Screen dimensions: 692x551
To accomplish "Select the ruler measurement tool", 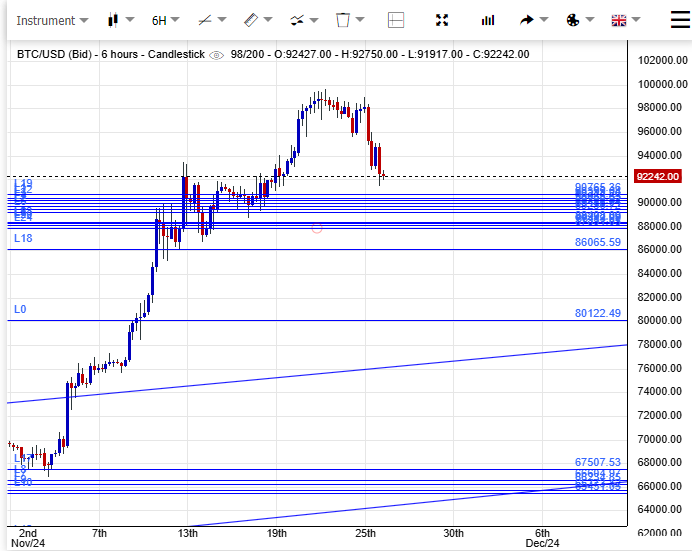I will pyautogui.click(x=251, y=20).
